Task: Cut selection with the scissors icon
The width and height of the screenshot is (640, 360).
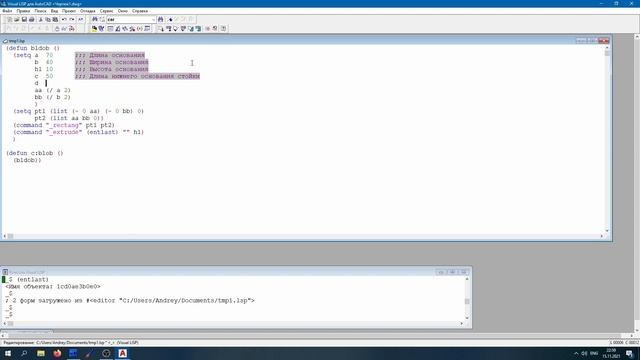Action: (x=40, y=20)
